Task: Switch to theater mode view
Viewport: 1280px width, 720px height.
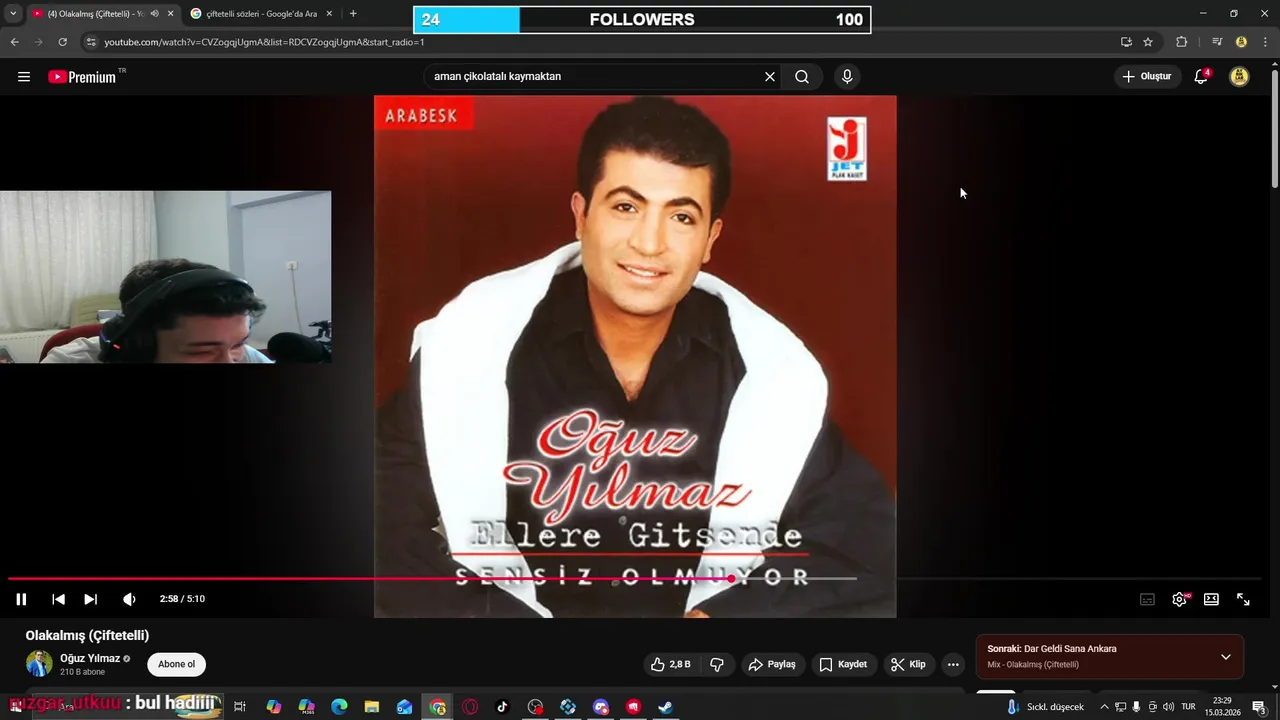Action: 1211,599
